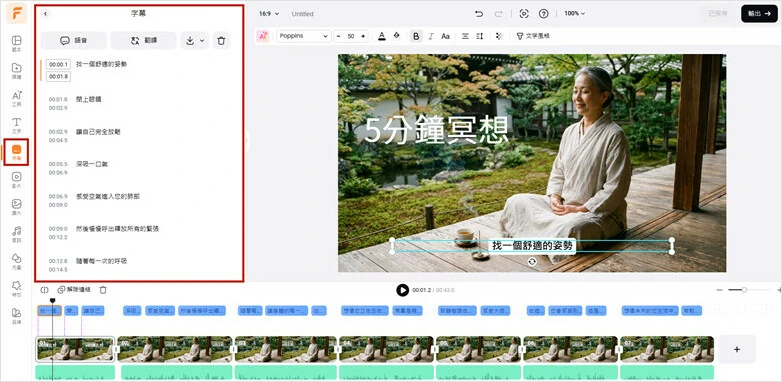Click the AI text tool icon
This screenshot has width=782, height=382.
tap(263, 36)
